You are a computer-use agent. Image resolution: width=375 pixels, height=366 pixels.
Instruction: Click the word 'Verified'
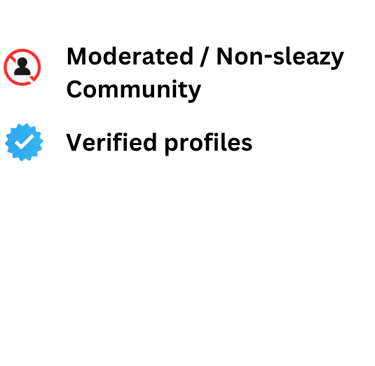click(x=111, y=142)
